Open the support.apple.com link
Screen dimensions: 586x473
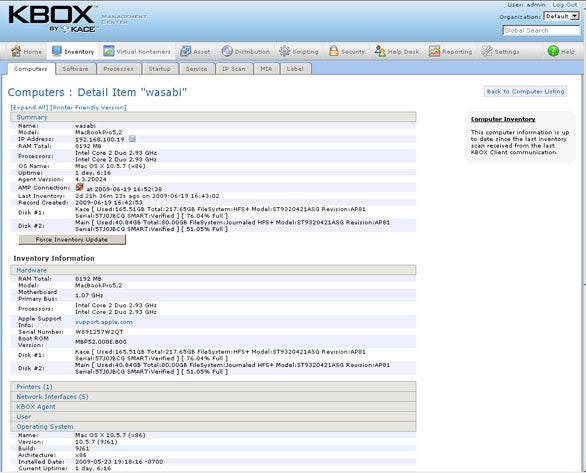pos(104,322)
